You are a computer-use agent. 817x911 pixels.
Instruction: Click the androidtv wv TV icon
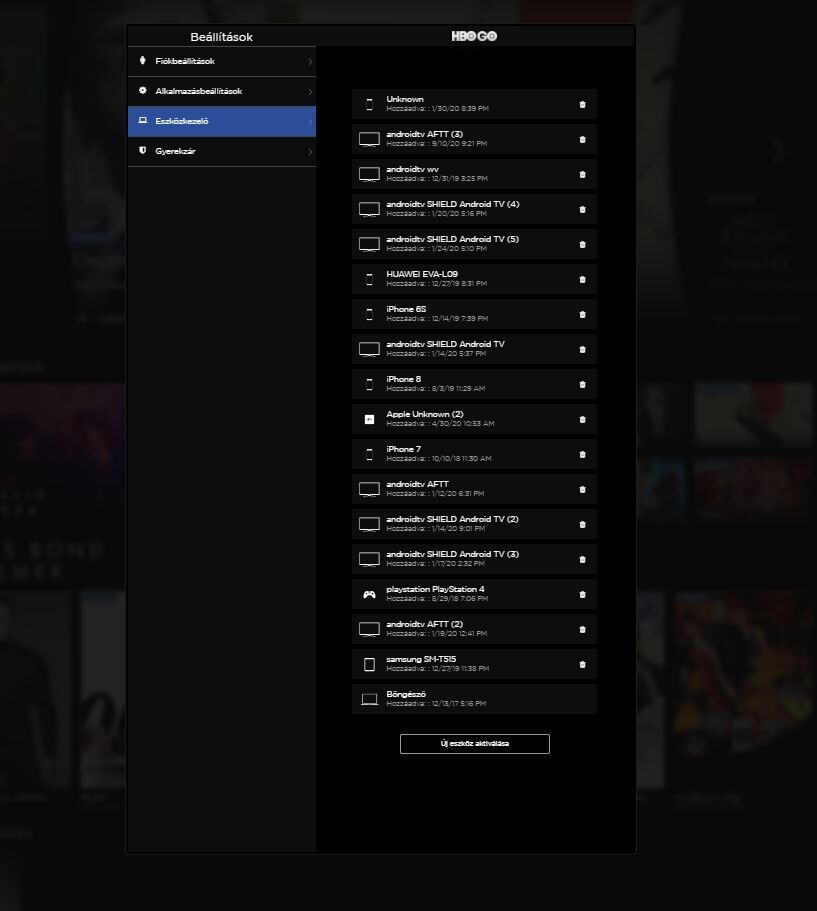click(369, 174)
